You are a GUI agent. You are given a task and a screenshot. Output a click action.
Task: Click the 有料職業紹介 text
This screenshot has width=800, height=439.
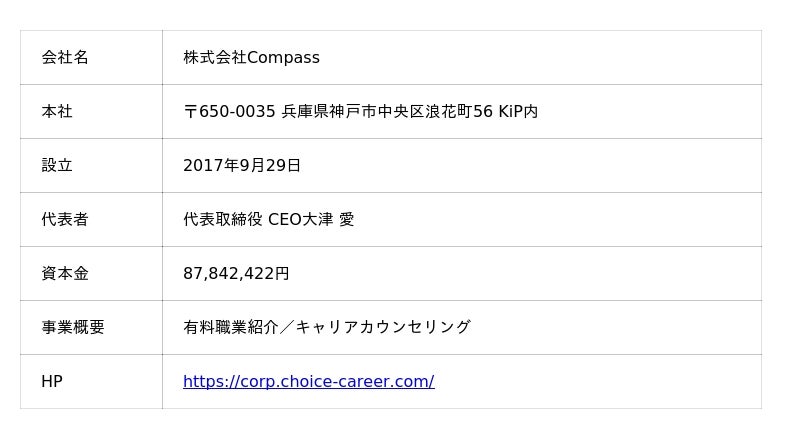pos(231,327)
